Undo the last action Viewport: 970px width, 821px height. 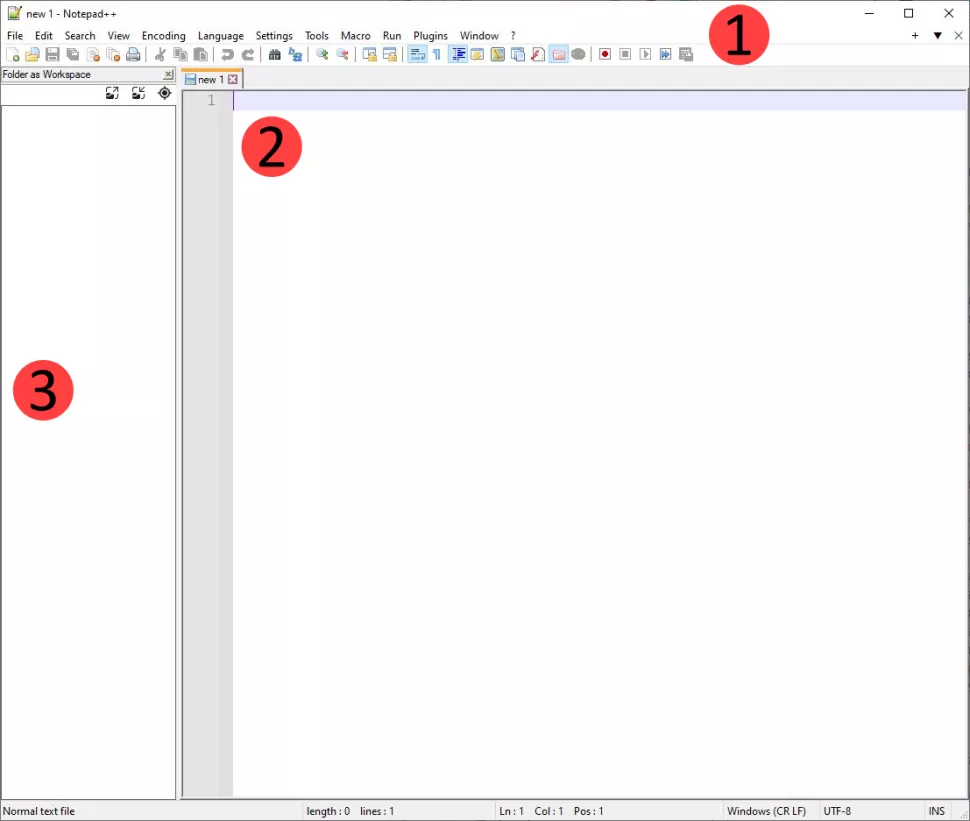coord(228,54)
